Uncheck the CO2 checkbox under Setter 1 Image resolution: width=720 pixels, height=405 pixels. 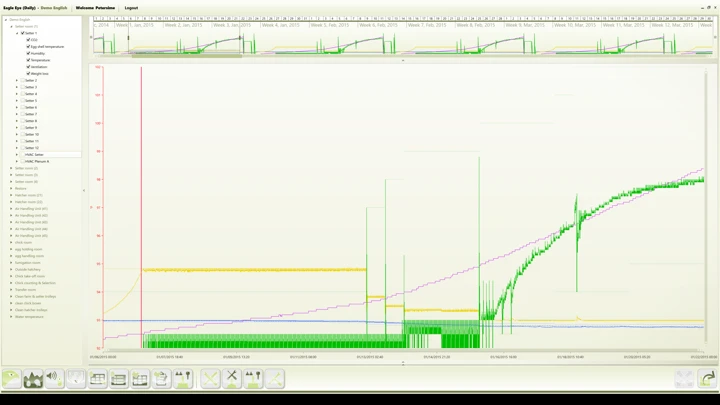tap(28, 39)
